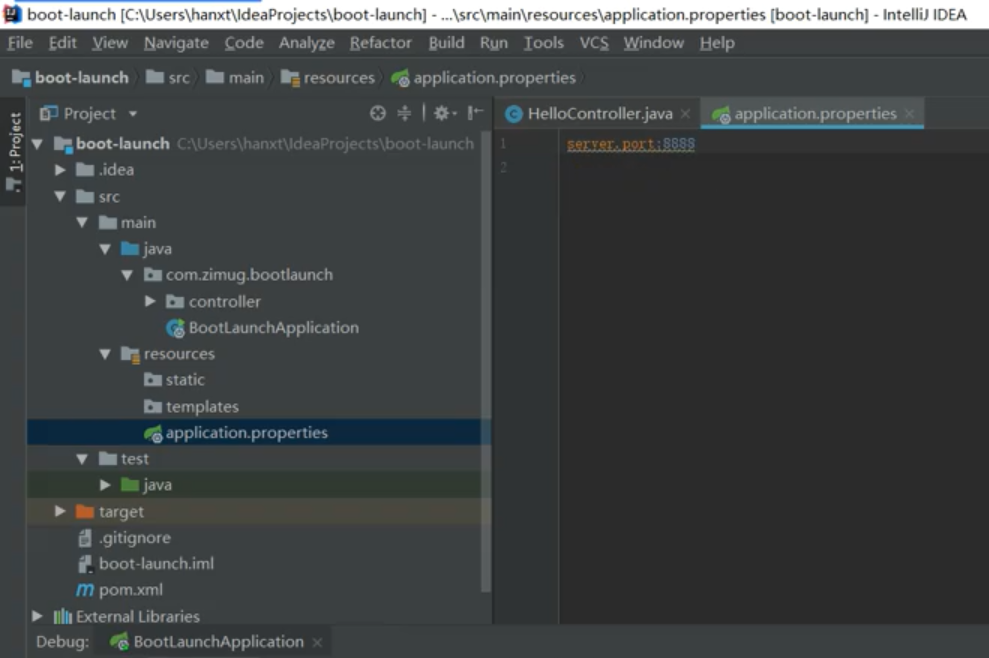989x658 pixels.
Task: Expand the controller package
Action: coord(150,301)
